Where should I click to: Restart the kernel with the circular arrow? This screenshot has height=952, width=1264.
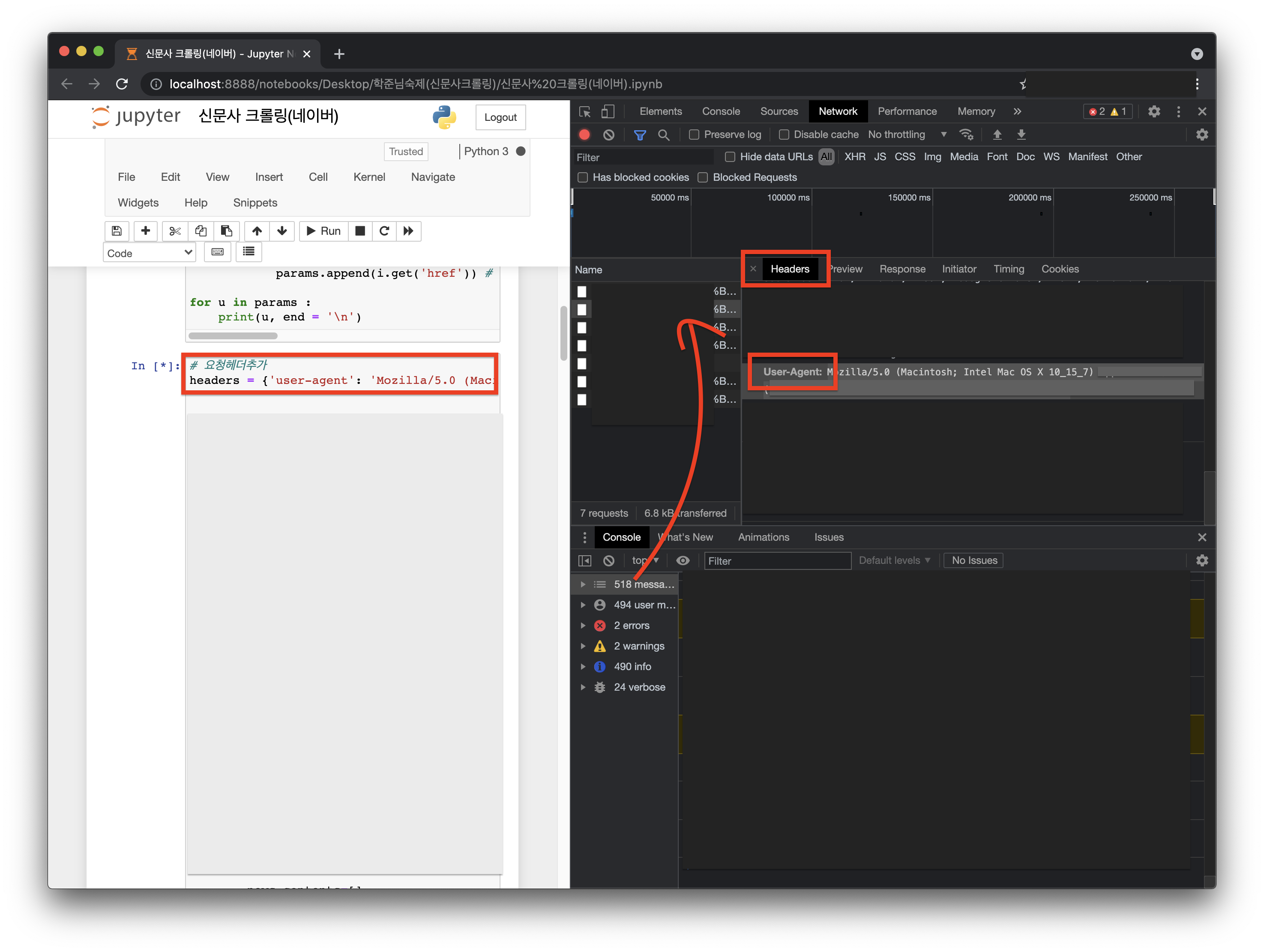point(384,231)
